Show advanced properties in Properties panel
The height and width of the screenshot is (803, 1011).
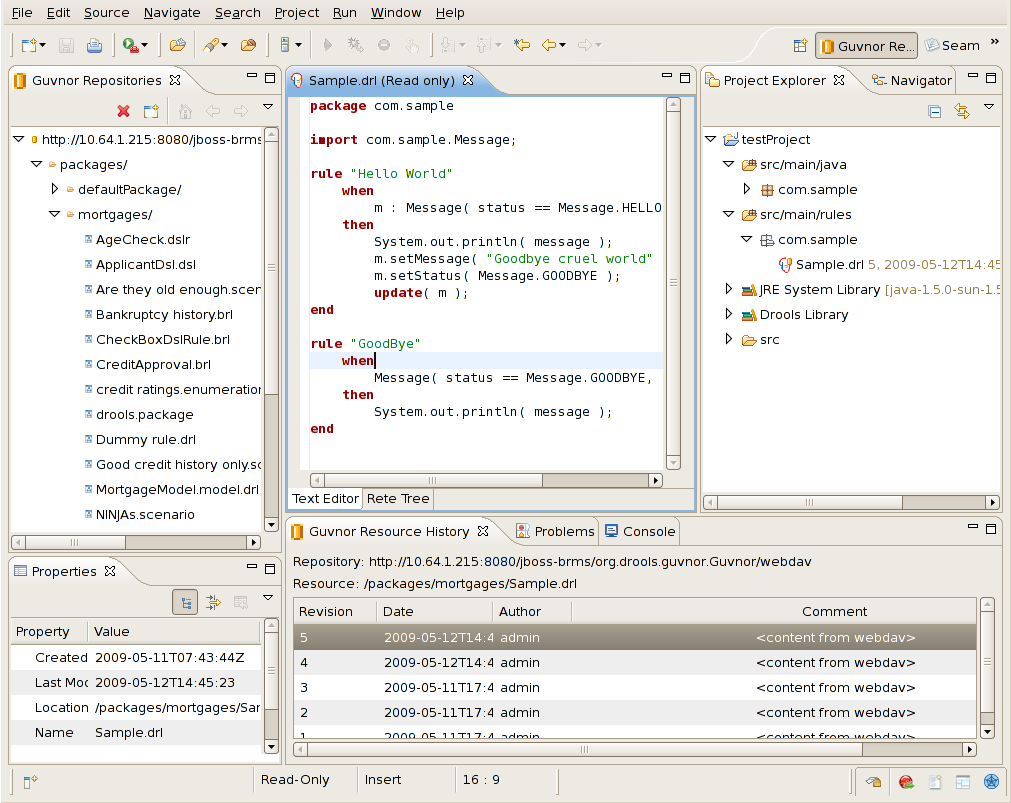point(213,602)
